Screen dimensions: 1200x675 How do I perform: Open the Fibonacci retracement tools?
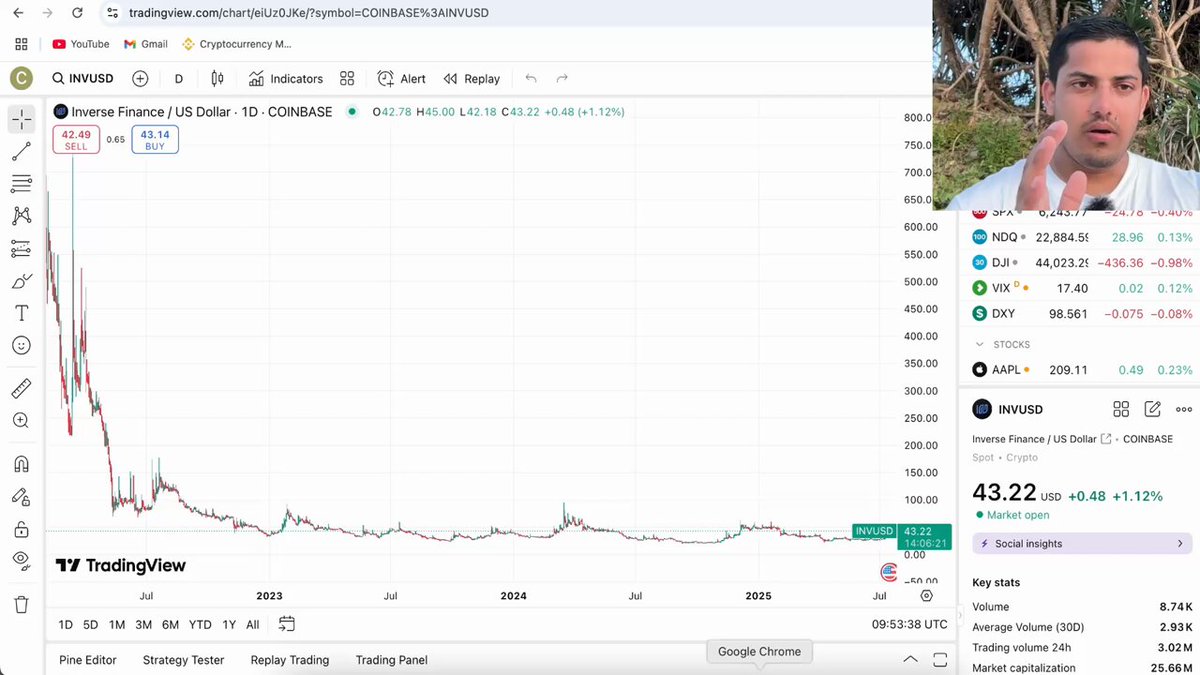[x=21, y=184]
